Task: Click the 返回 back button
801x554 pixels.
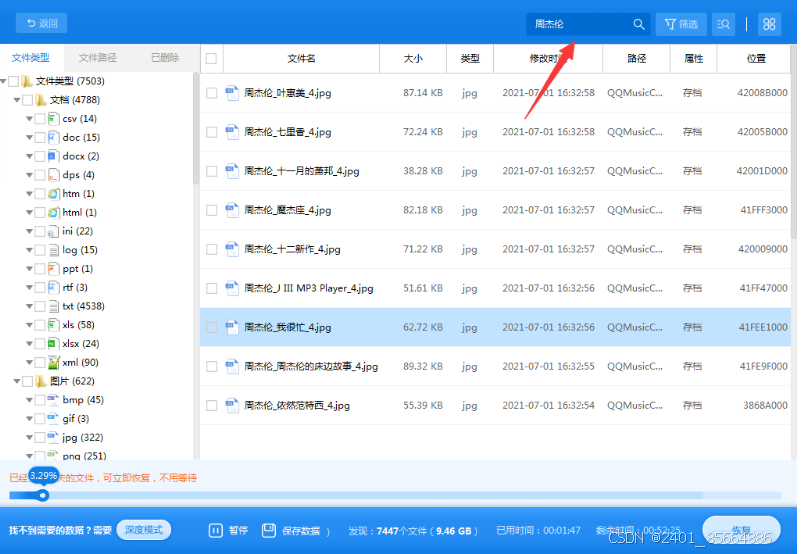Action: pos(41,23)
